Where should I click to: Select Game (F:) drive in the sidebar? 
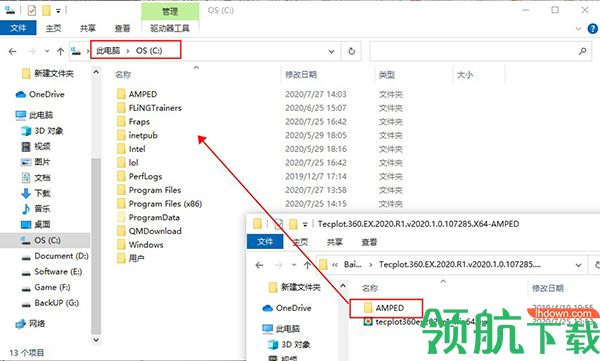click(x=46, y=287)
